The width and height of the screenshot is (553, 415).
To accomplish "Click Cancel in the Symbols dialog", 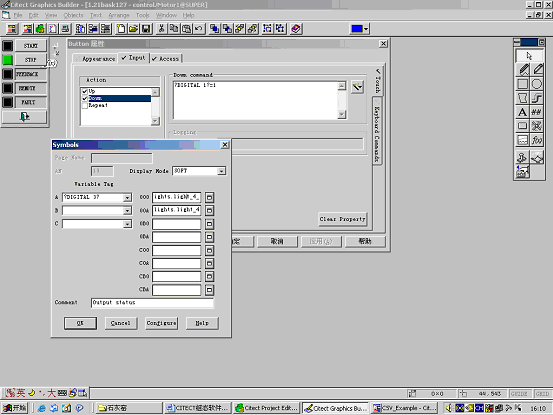I will pyautogui.click(x=121, y=323).
